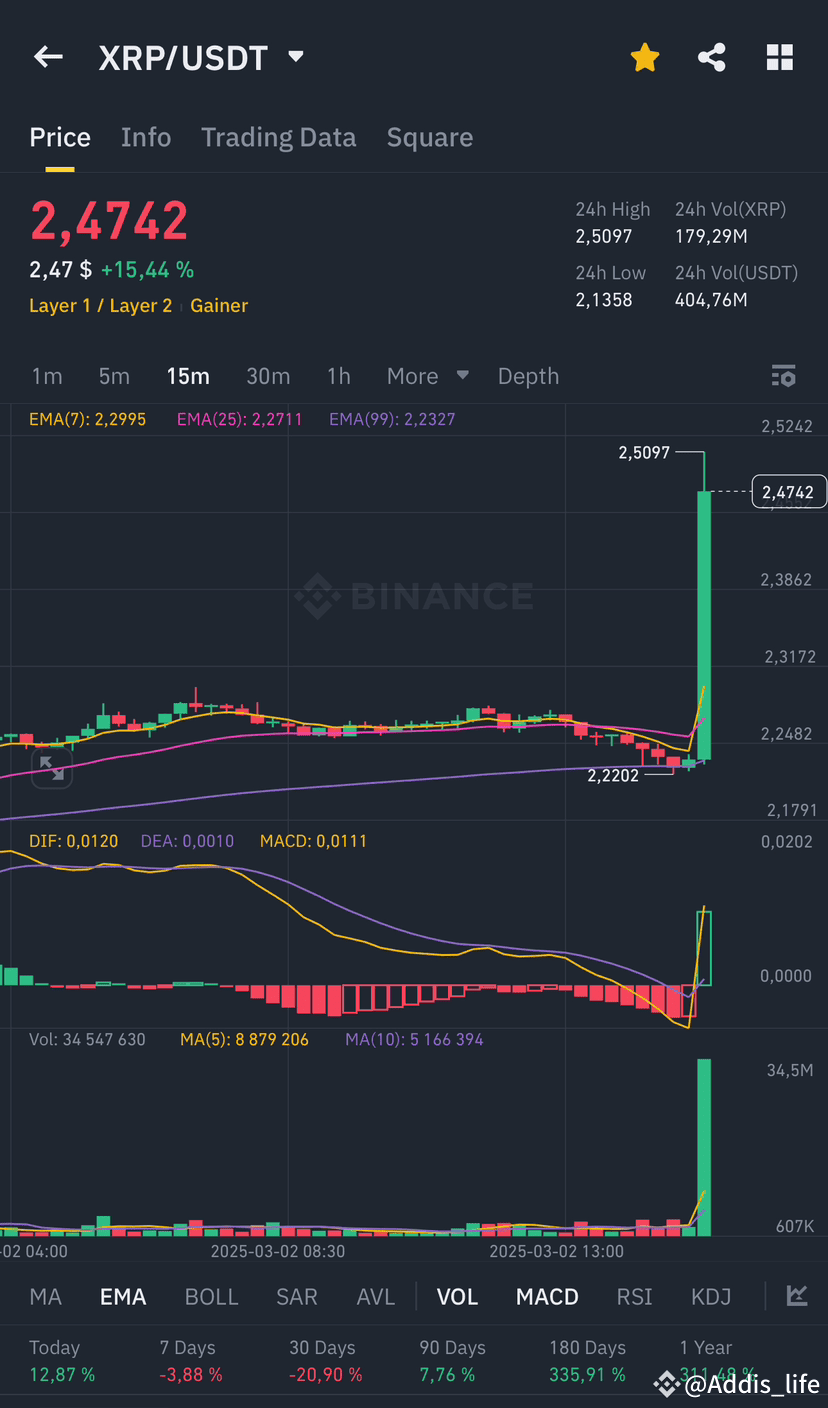Click the EMA(7): 2,2995 legend
Screen dimensions: 828x1408
87,419
